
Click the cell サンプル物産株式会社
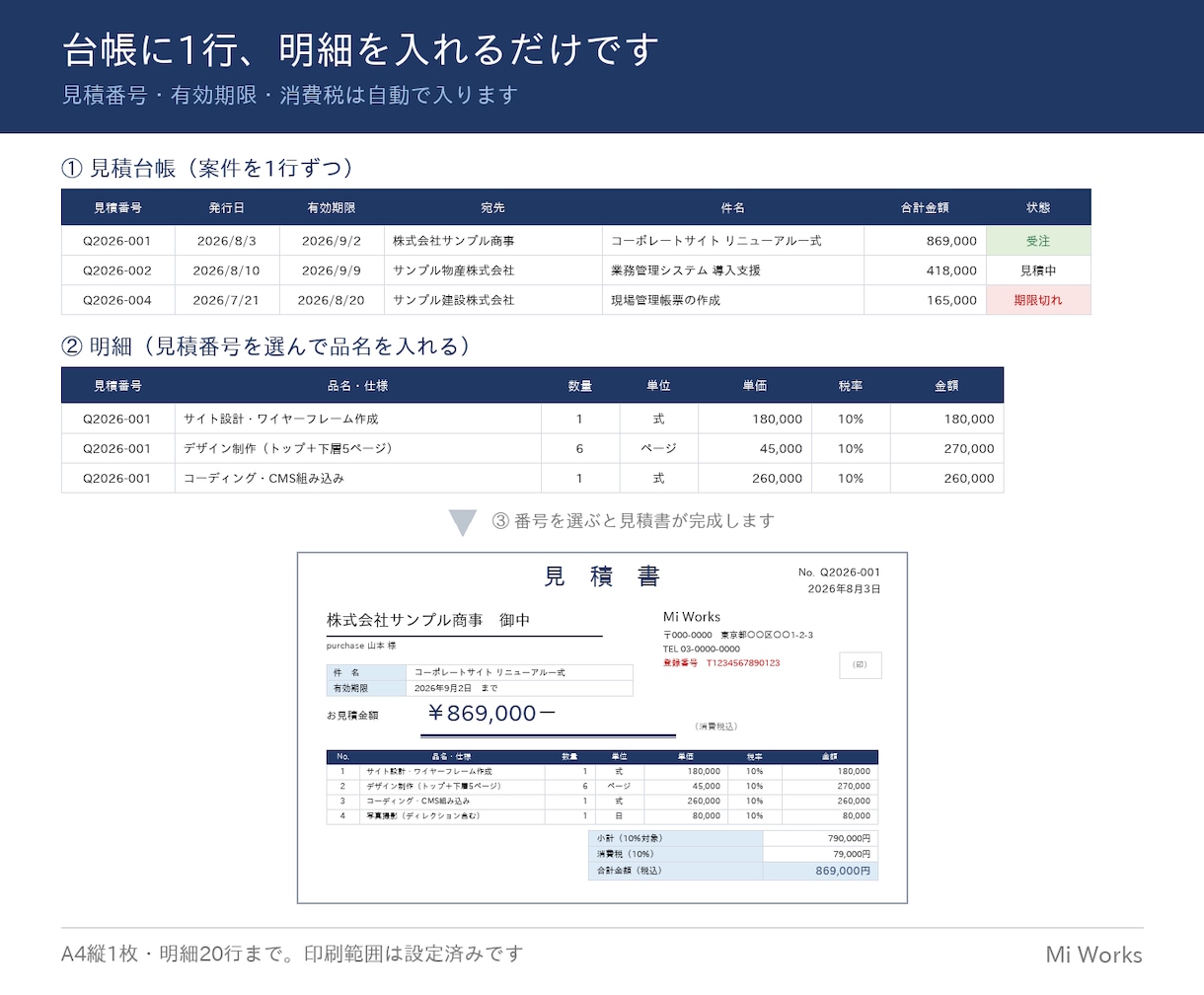point(493,270)
